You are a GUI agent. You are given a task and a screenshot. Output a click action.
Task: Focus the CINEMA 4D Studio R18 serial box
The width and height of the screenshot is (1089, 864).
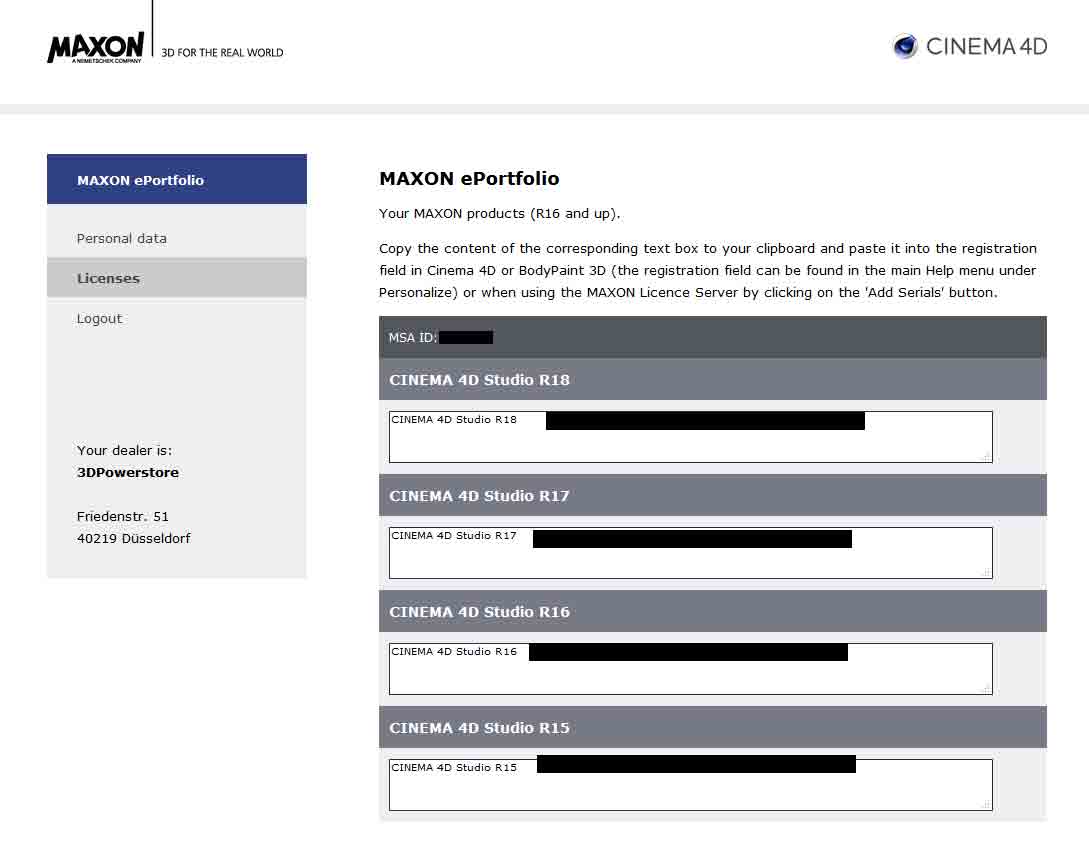690,445
